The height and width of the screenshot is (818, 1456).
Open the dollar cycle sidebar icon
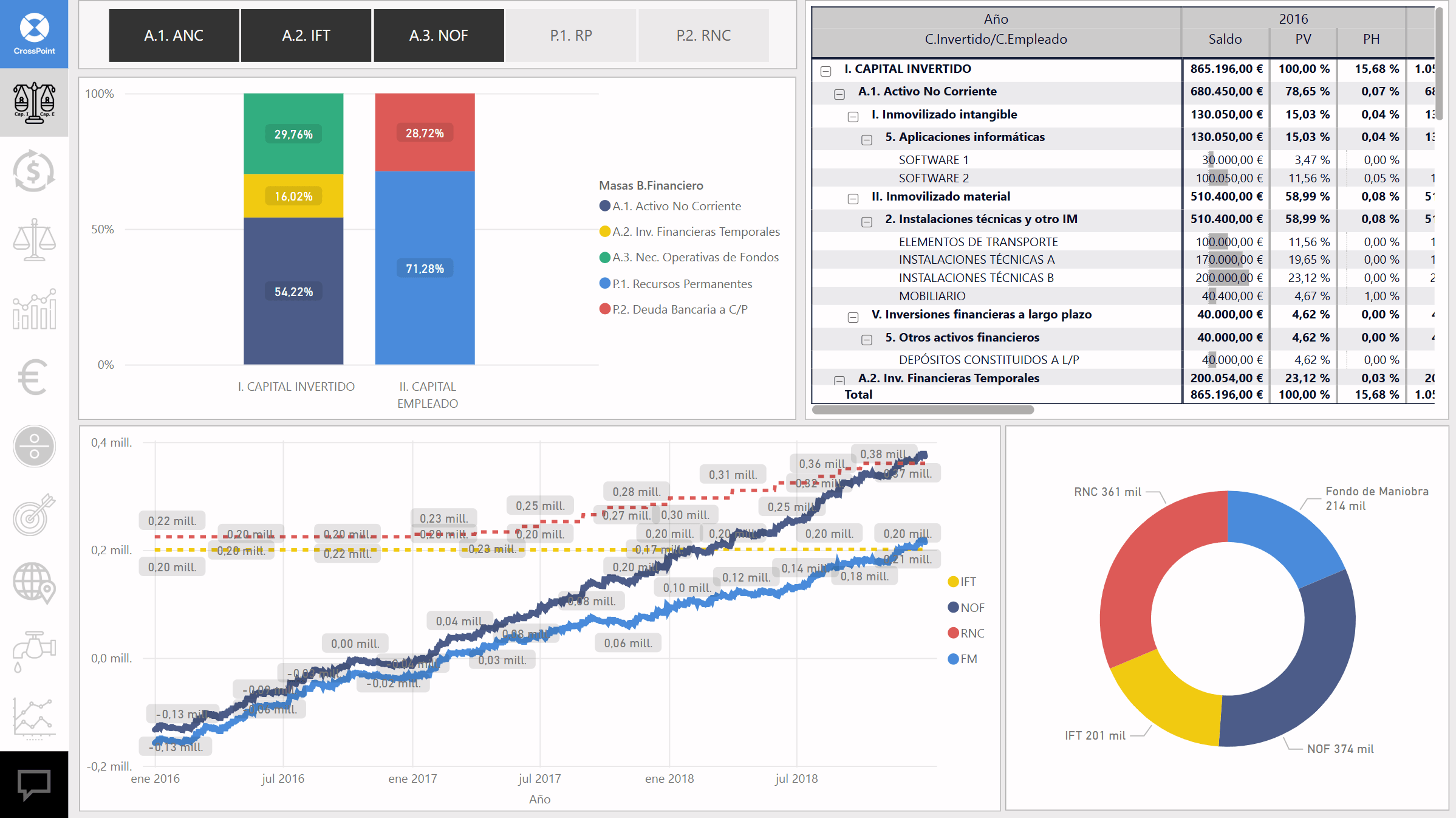34,171
